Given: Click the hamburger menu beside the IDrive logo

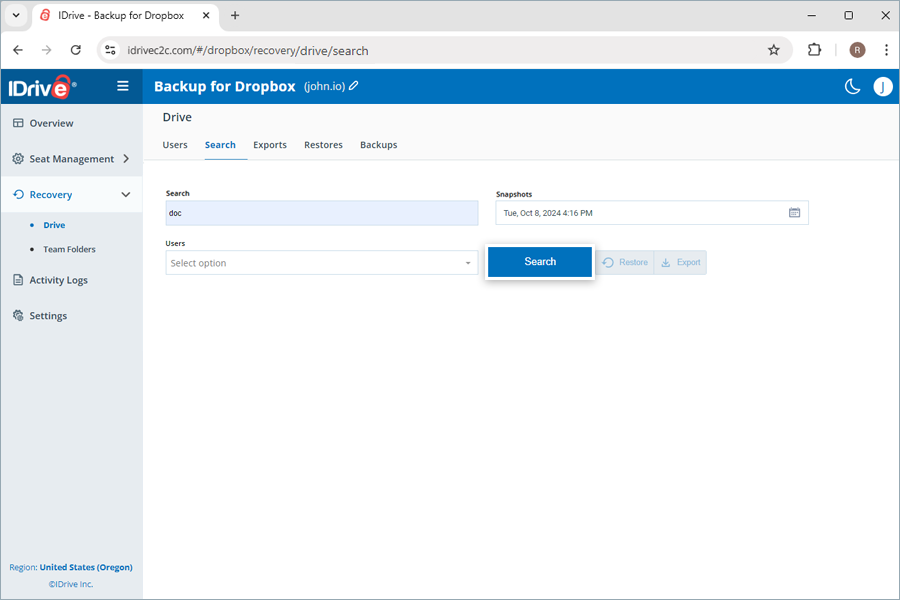Looking at the screenshot, I should 122,86.
